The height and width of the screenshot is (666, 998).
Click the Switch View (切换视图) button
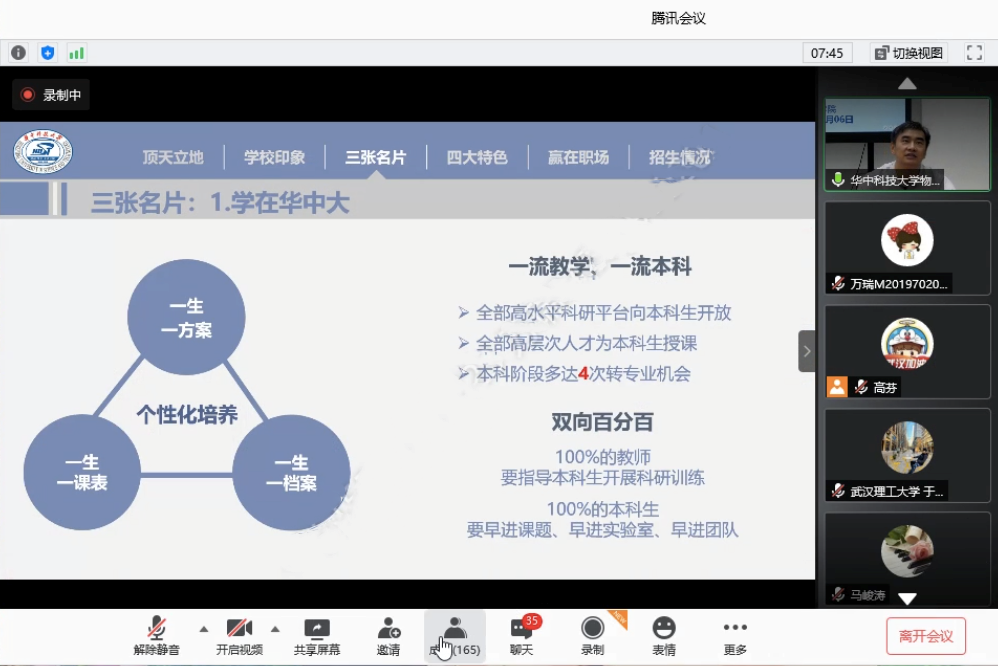pyautogui.click(x=908, y=53)
